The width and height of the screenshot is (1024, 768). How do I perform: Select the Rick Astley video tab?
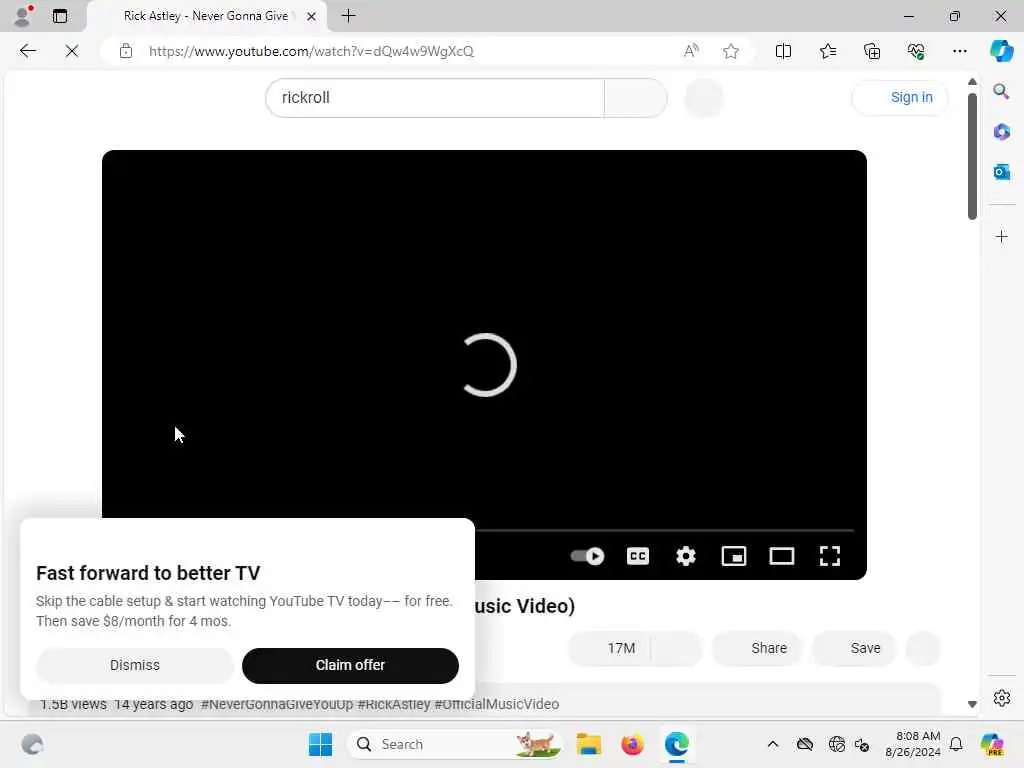[x=206, y=16]
